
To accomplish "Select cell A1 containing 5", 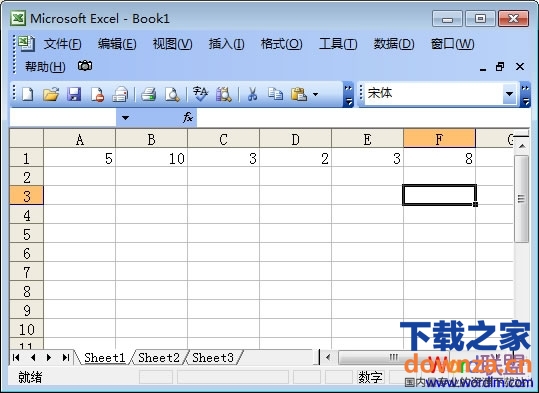I will pyautogui.click(x=79, y=158).
